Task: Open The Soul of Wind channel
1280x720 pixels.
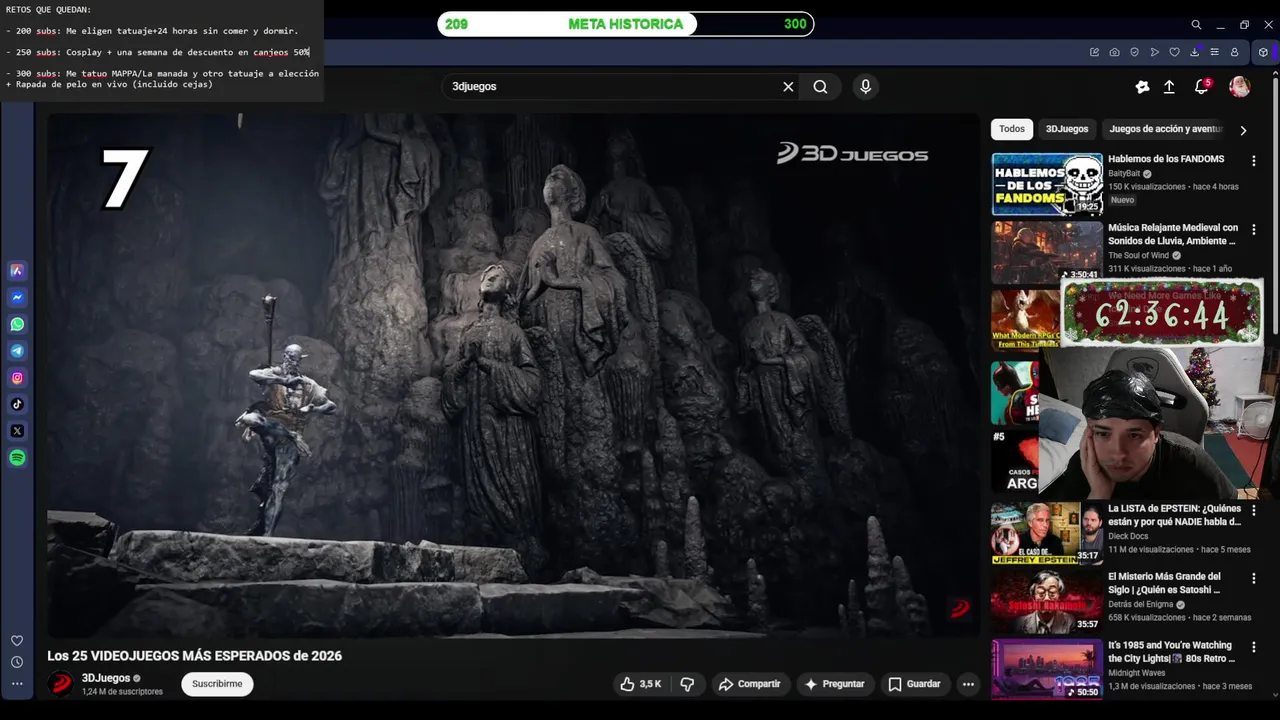Action: tap(1138, 255)
